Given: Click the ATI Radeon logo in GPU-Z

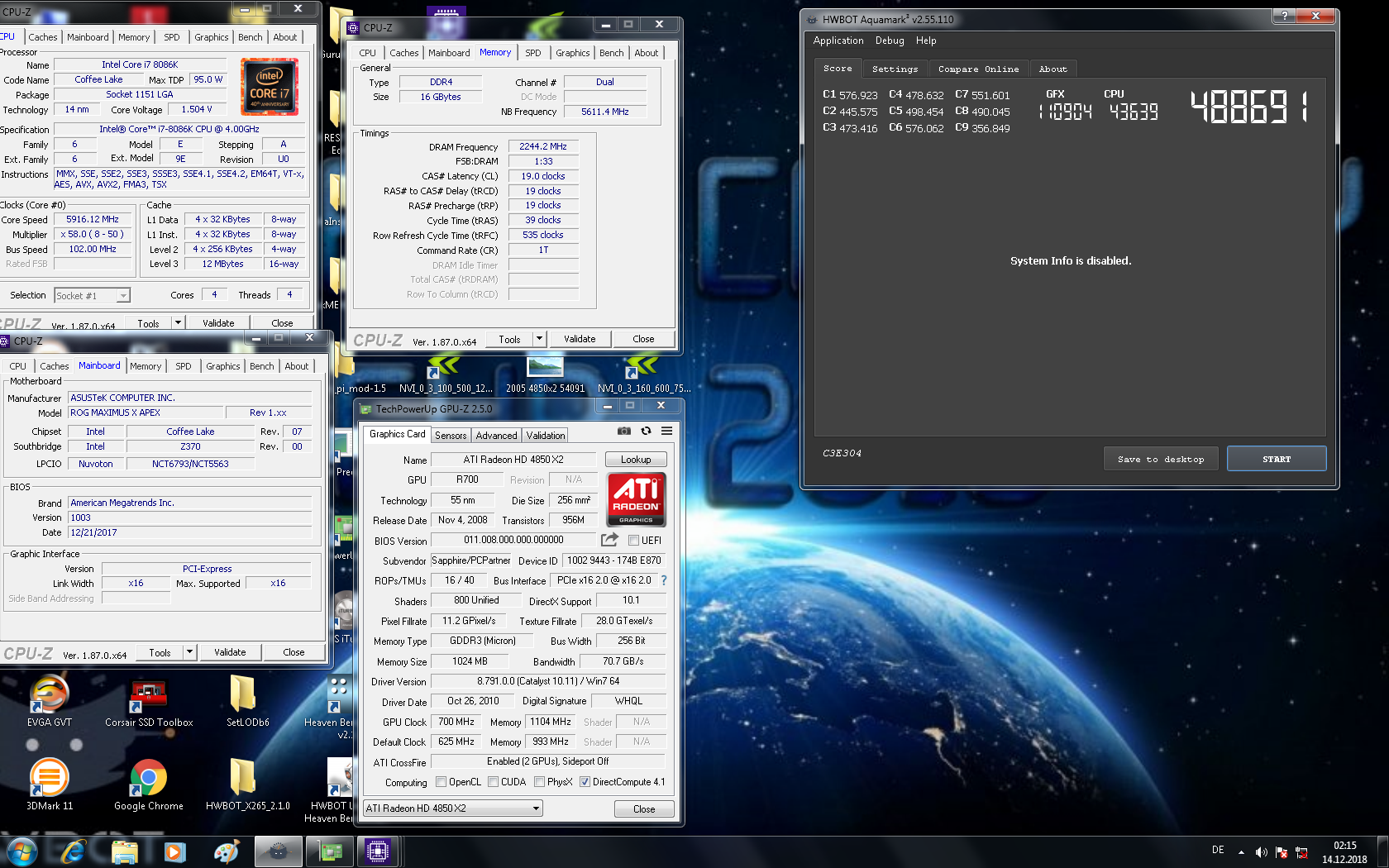Looking at the screenshot, I should tap(636, 499).
